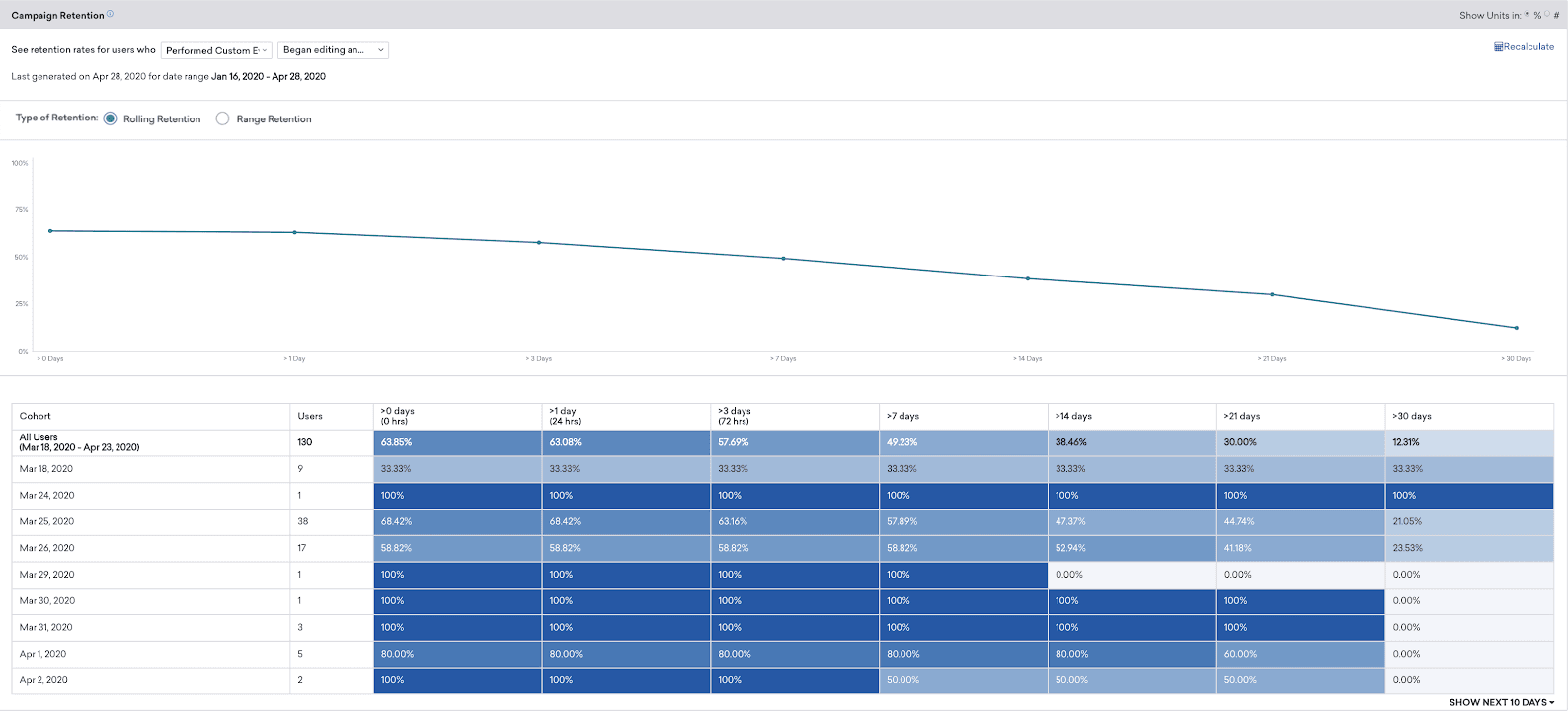Expand the 'Began editing an...' dropdown
This screenshot has height=711, width=1568.
(334, 50)
